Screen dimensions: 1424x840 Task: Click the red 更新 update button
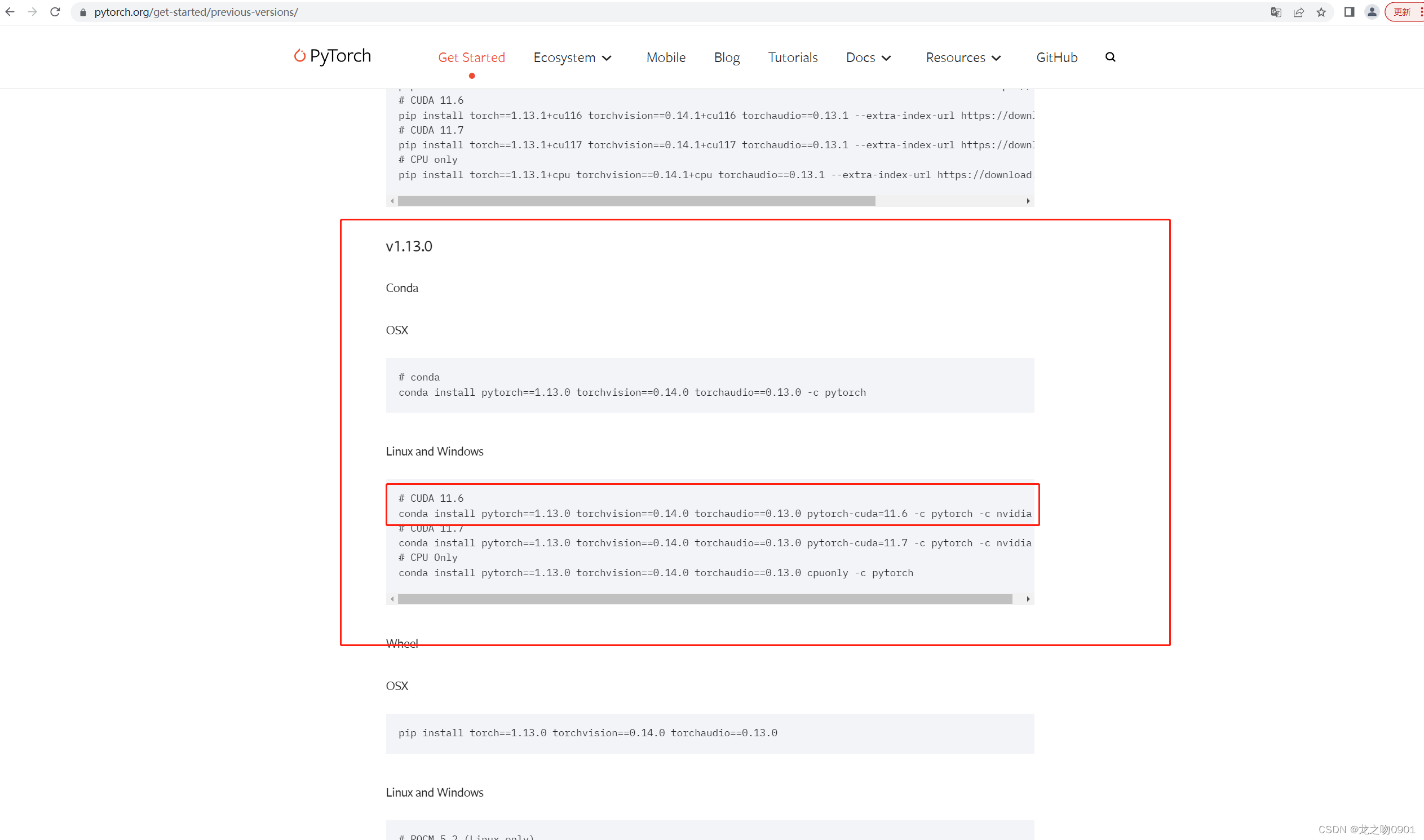pyautogui.click(x=1405, y=12)
